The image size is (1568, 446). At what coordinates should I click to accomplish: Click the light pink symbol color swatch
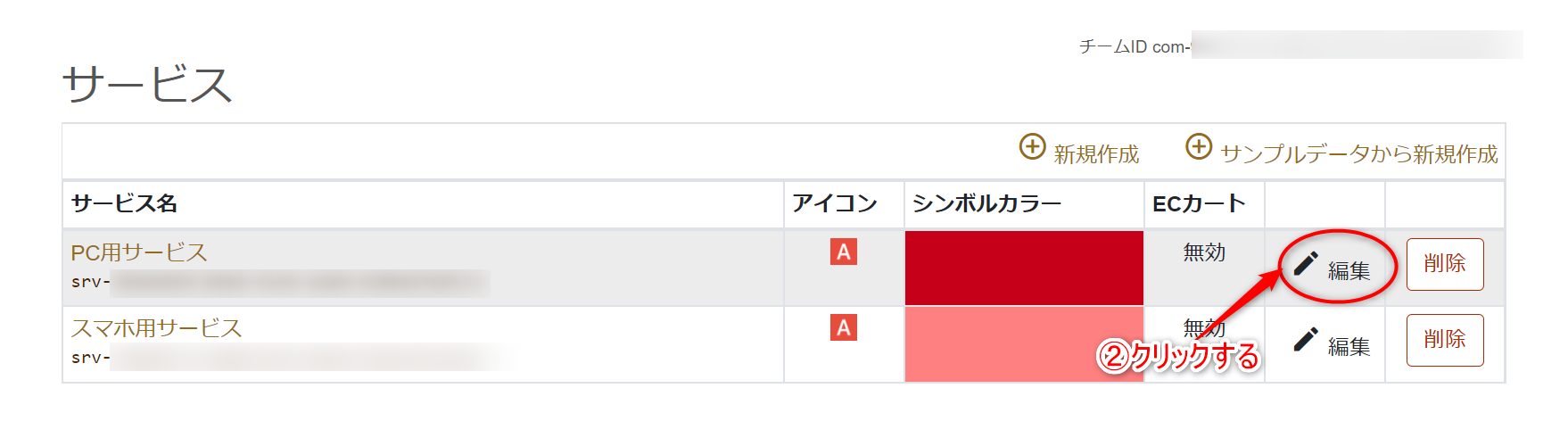point(1024,344)
